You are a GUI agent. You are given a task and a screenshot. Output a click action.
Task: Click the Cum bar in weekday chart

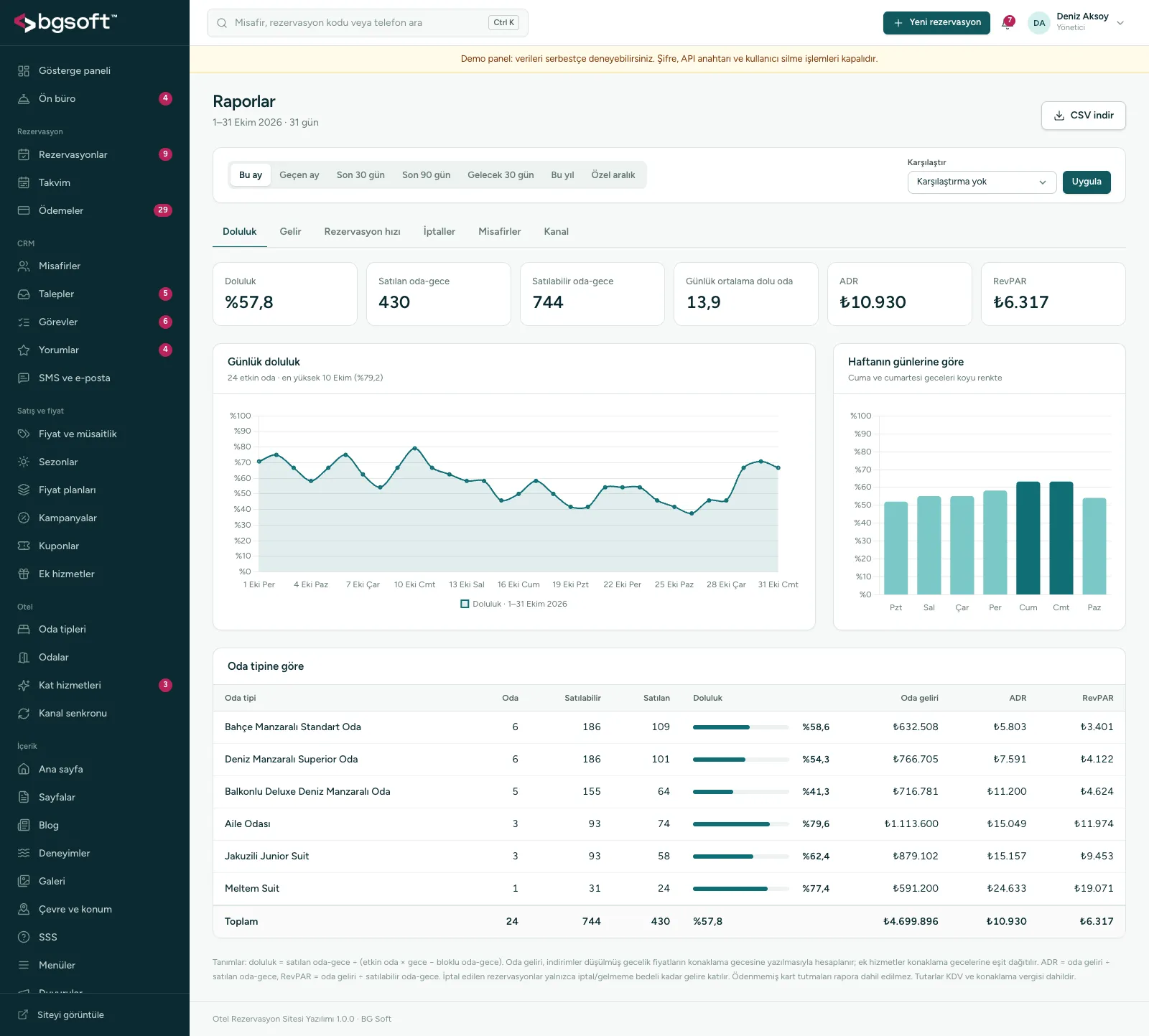[x=1028, y=538]
